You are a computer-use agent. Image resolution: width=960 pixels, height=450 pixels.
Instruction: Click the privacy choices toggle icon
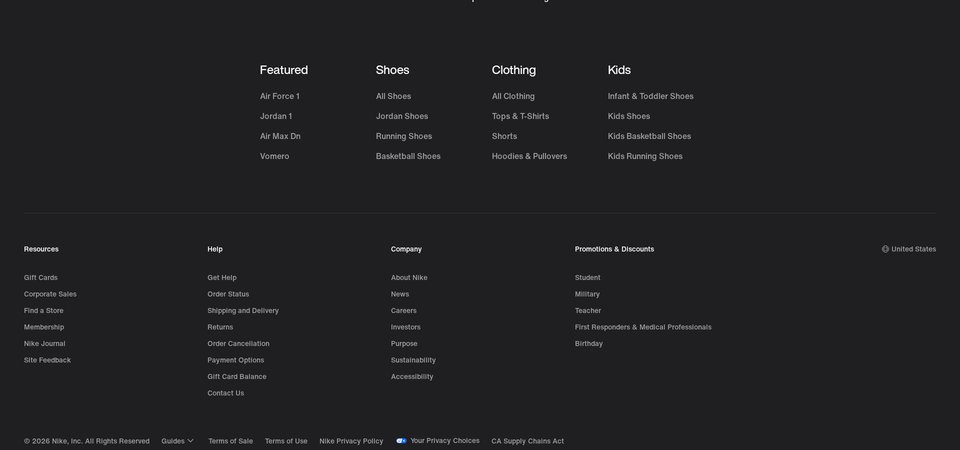[401, 441]
